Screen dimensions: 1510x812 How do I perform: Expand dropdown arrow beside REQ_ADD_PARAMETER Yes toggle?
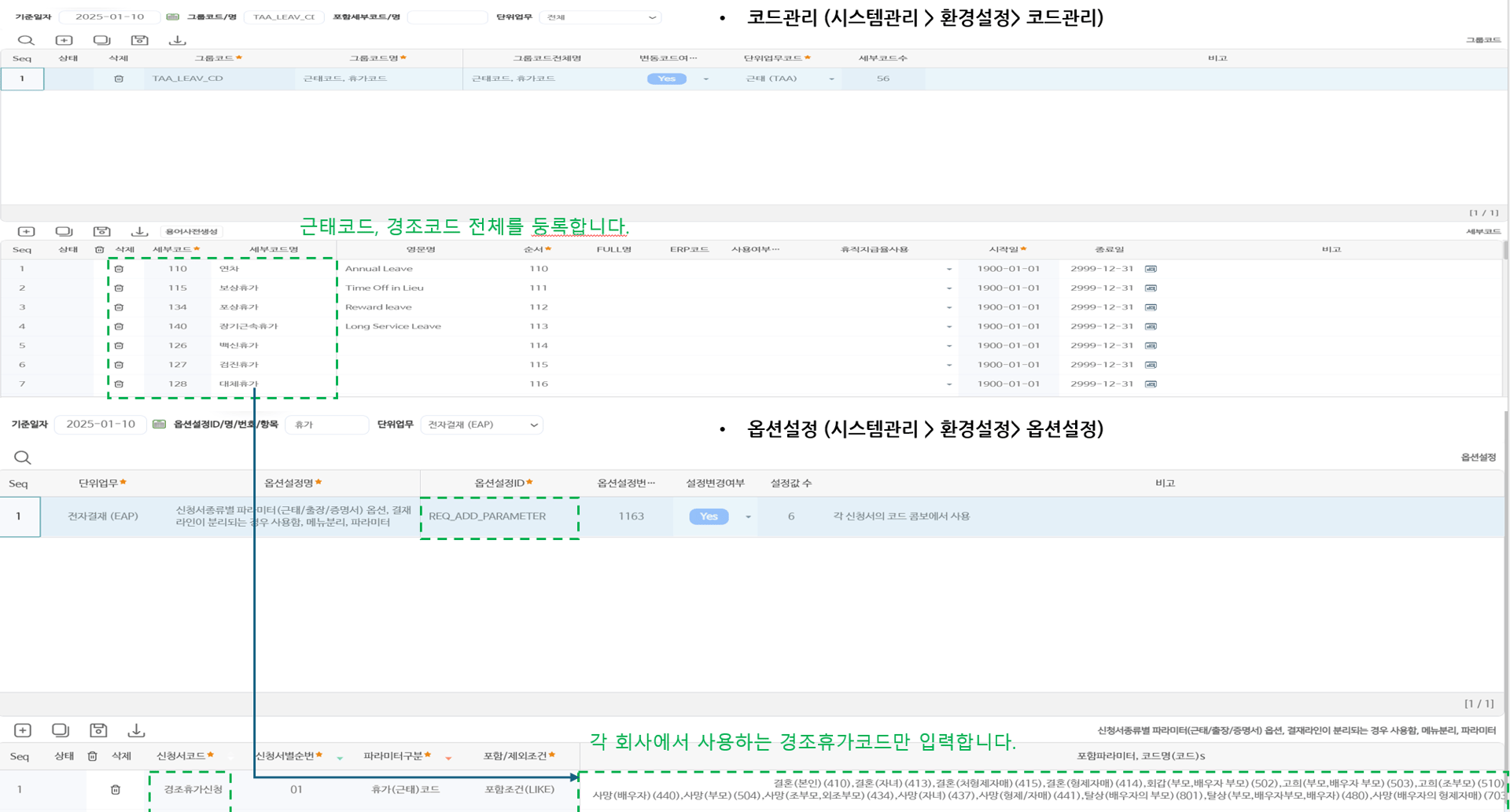click(x=748, y=517)
